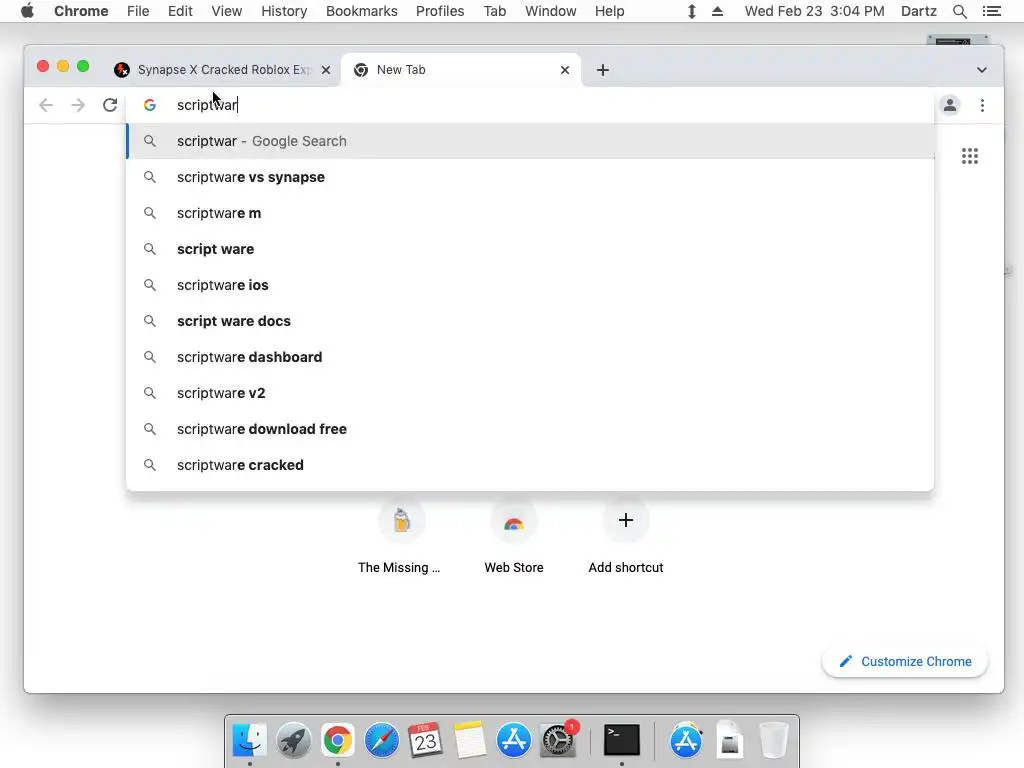Close the New Tab tab
The width and height of the screenshot is (1024, 768).
565,70
